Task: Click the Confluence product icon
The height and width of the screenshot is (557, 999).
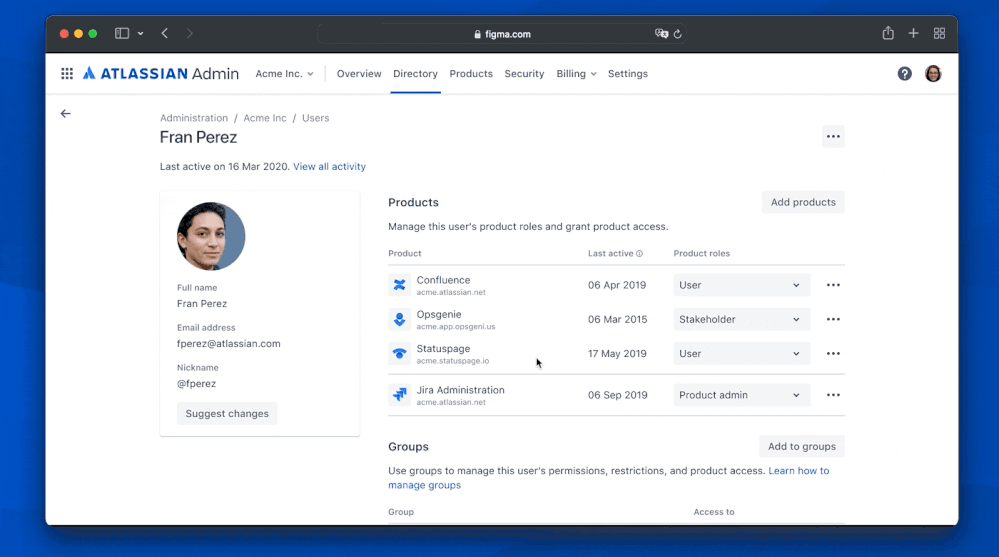Action: pyautogui.click(x=399, y=285)
